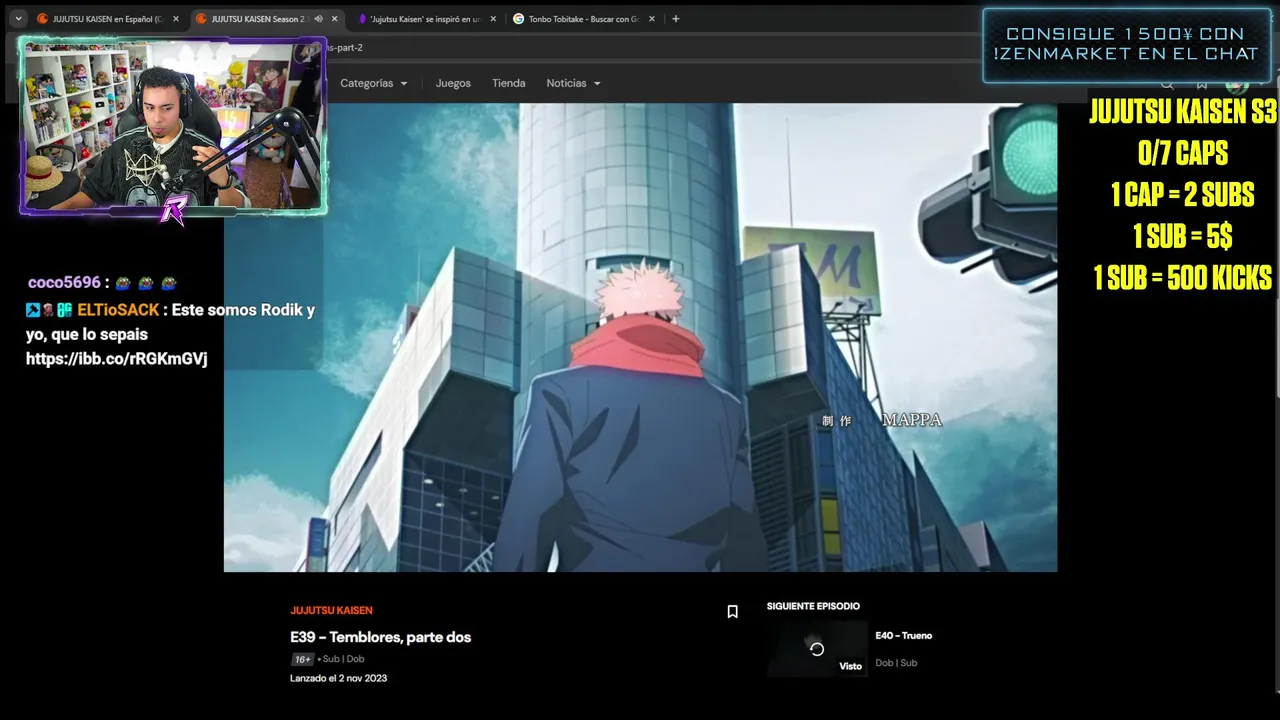Open a new browser tab
This screenshot has width=1280, height=720.
click(x=676, y=19)
